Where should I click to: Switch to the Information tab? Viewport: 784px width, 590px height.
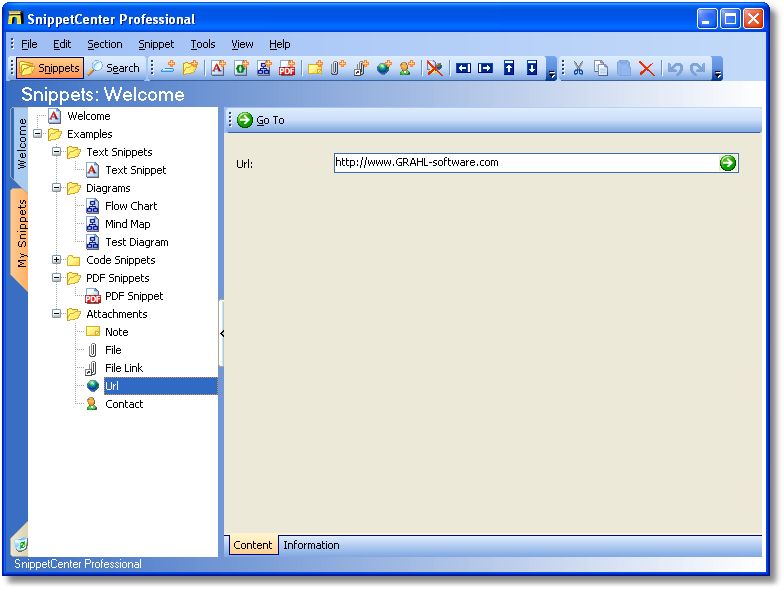(x=311, y=545)
